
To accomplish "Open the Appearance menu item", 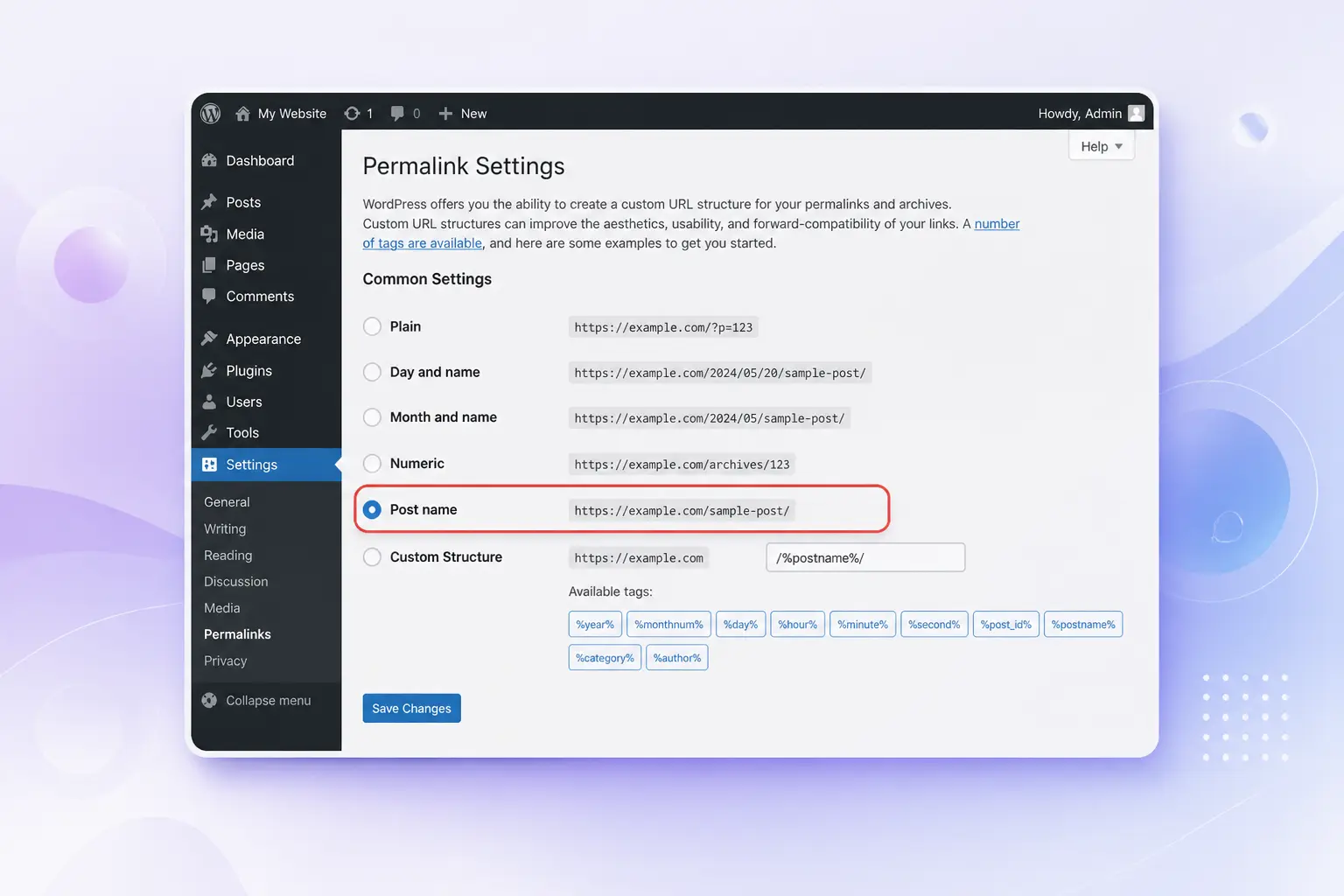I will (263, 339).
